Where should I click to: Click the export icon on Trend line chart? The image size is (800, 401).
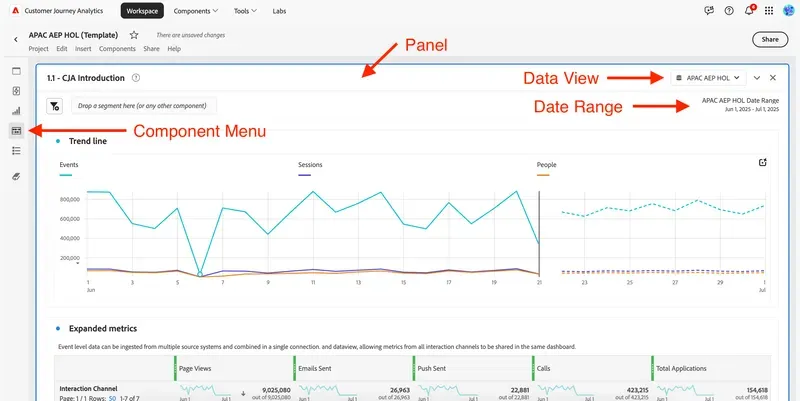pyautogui.click(x=763, y=163)
